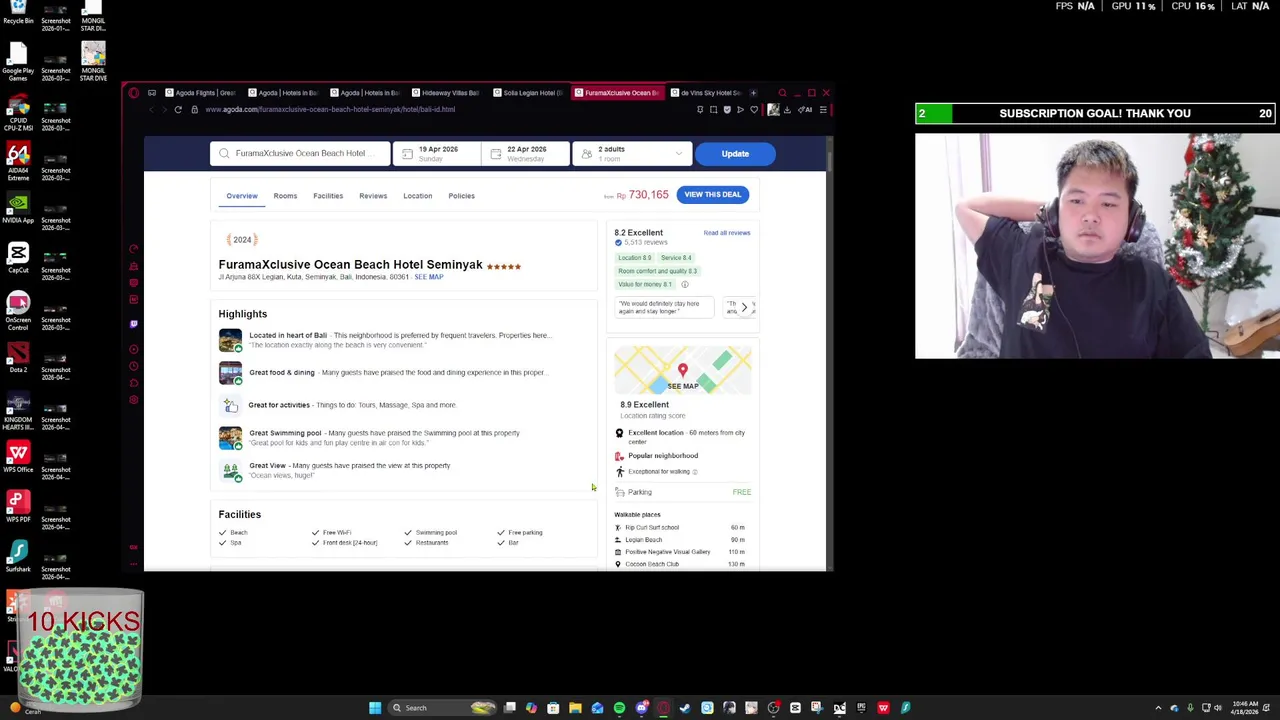Open WPS Office desktop shortcut

18,457
